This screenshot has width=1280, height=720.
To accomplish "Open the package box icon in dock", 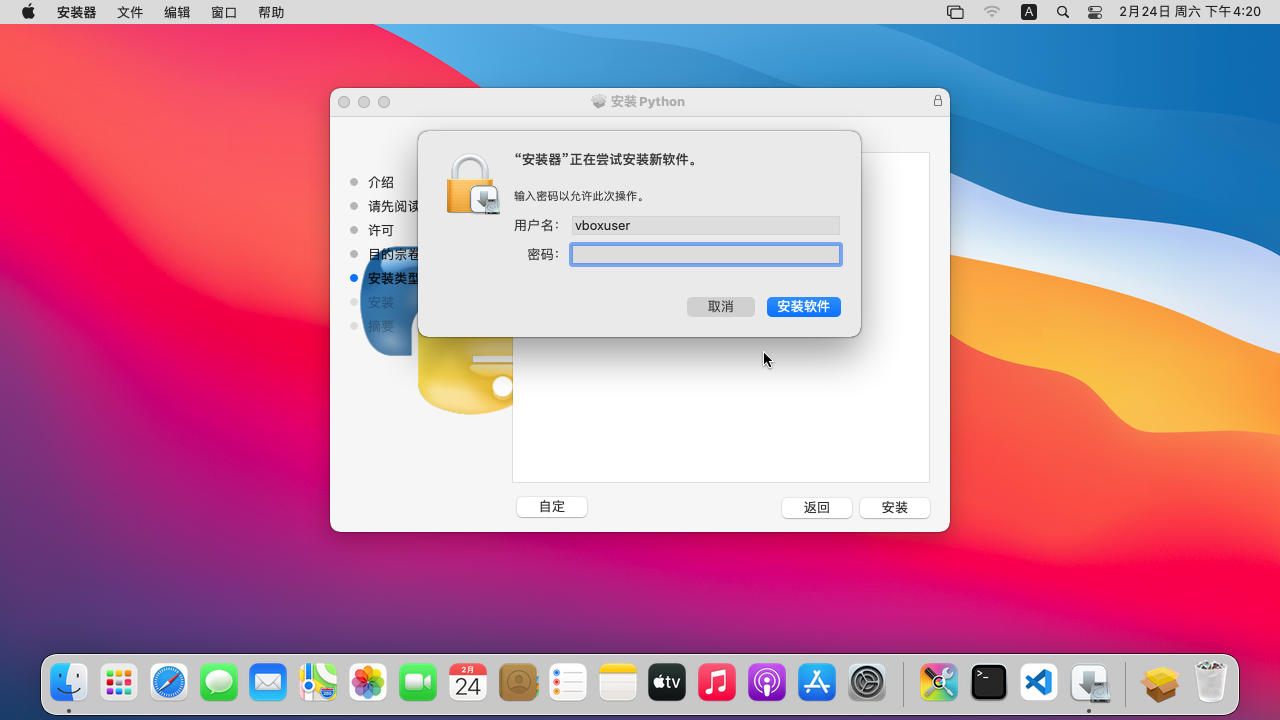I will tap(1160, 683).
